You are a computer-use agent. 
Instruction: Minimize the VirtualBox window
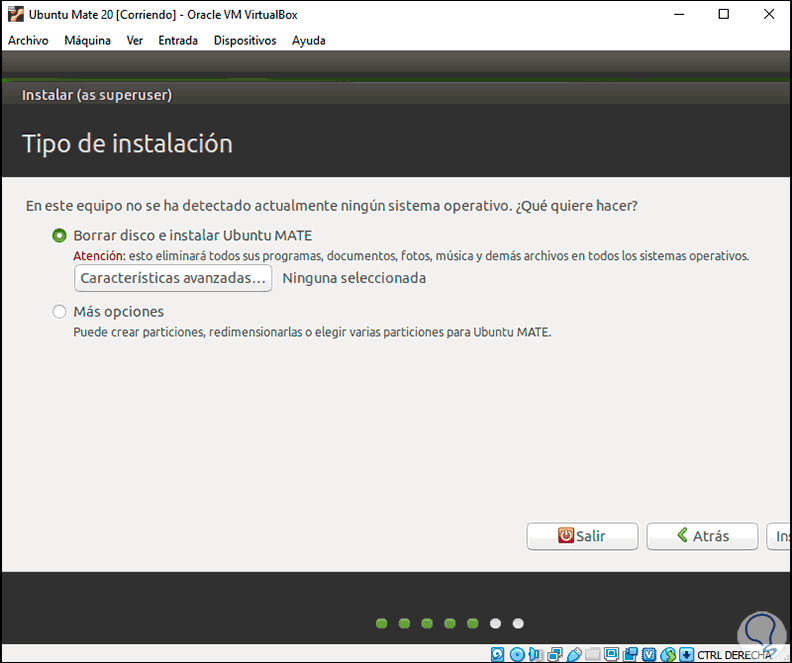tap(679, 14)
